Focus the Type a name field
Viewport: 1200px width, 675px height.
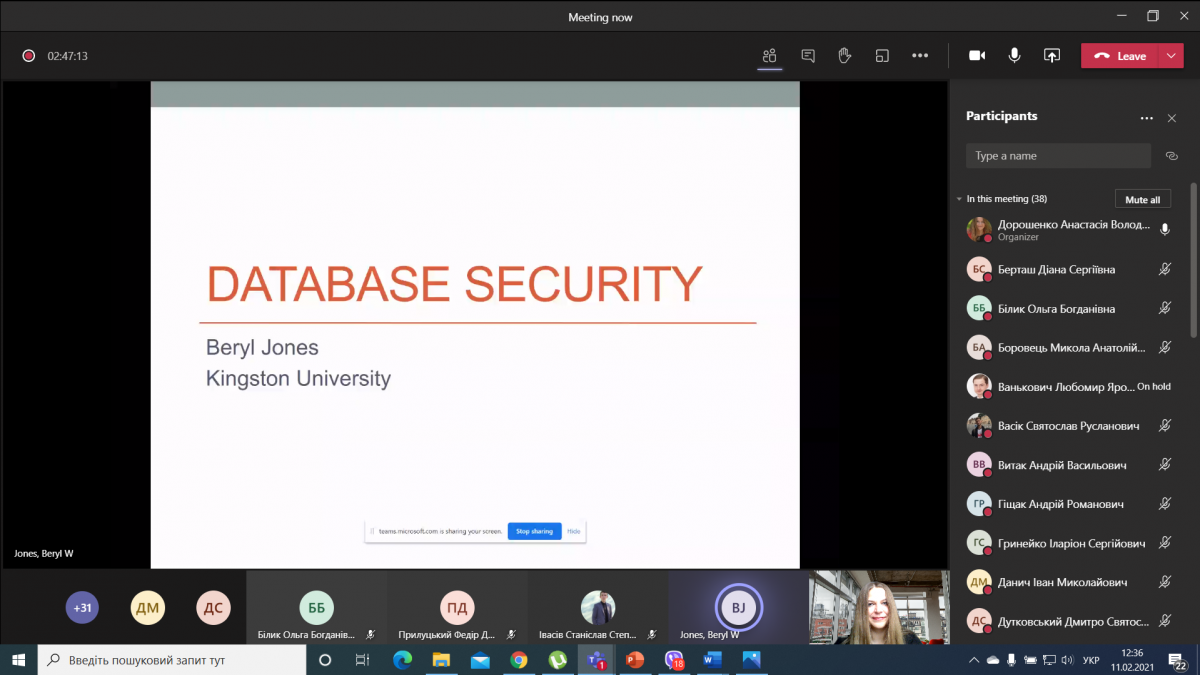[1058, 156]
